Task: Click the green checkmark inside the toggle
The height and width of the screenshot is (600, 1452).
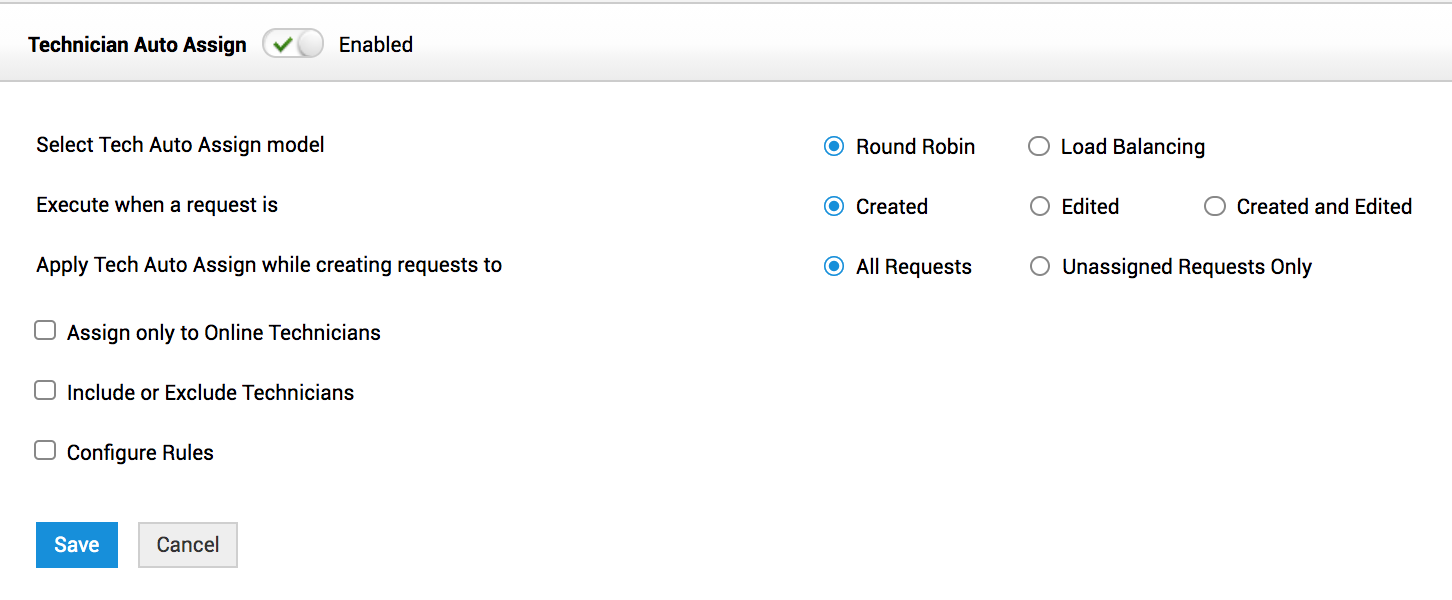Action: [x=282, y=45]
